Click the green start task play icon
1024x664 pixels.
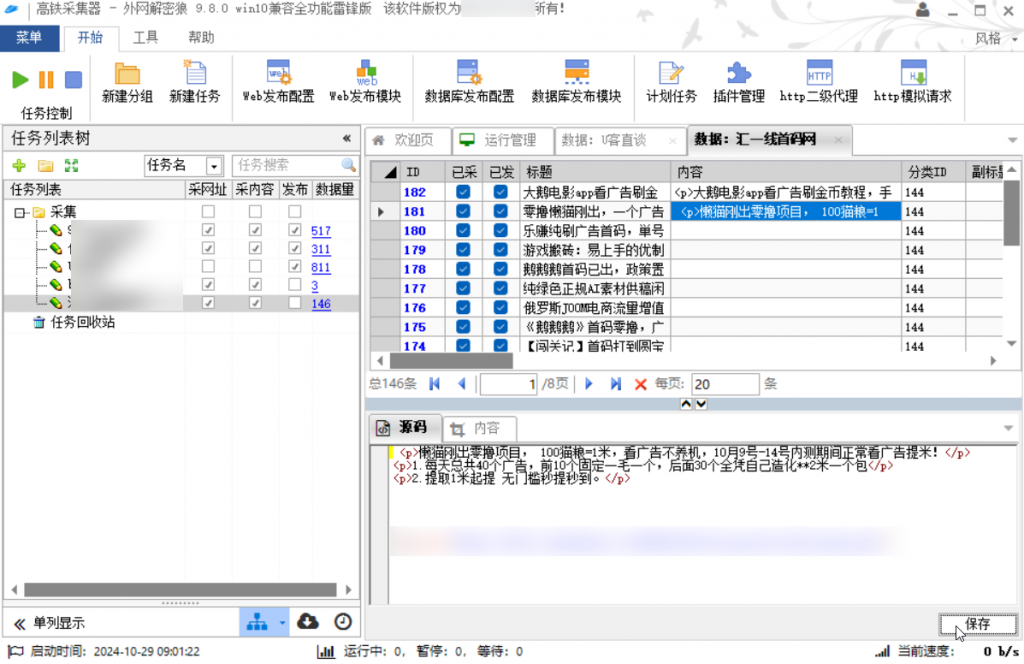[x=20, y=80]
